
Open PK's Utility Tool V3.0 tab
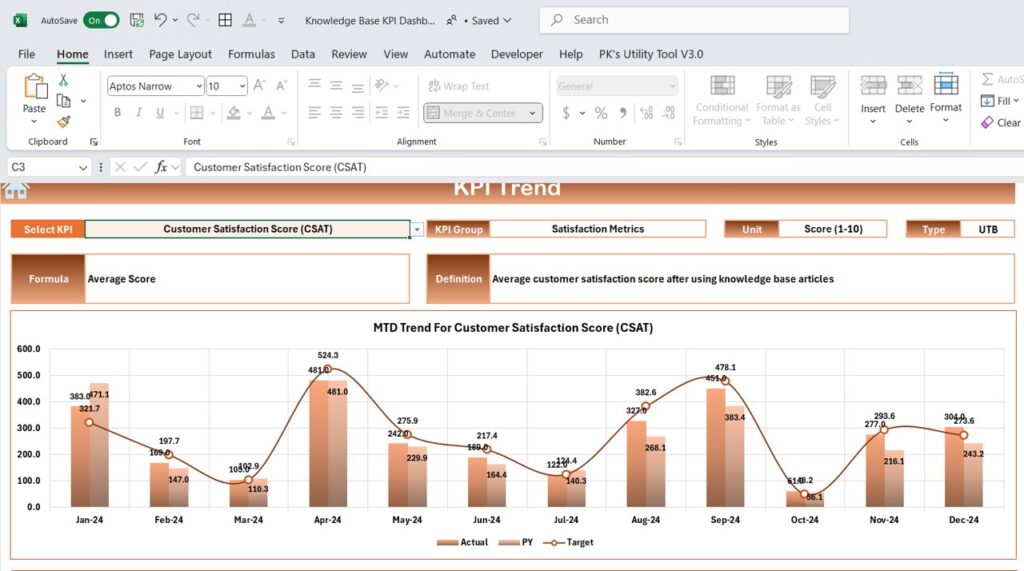pos(651,54)
